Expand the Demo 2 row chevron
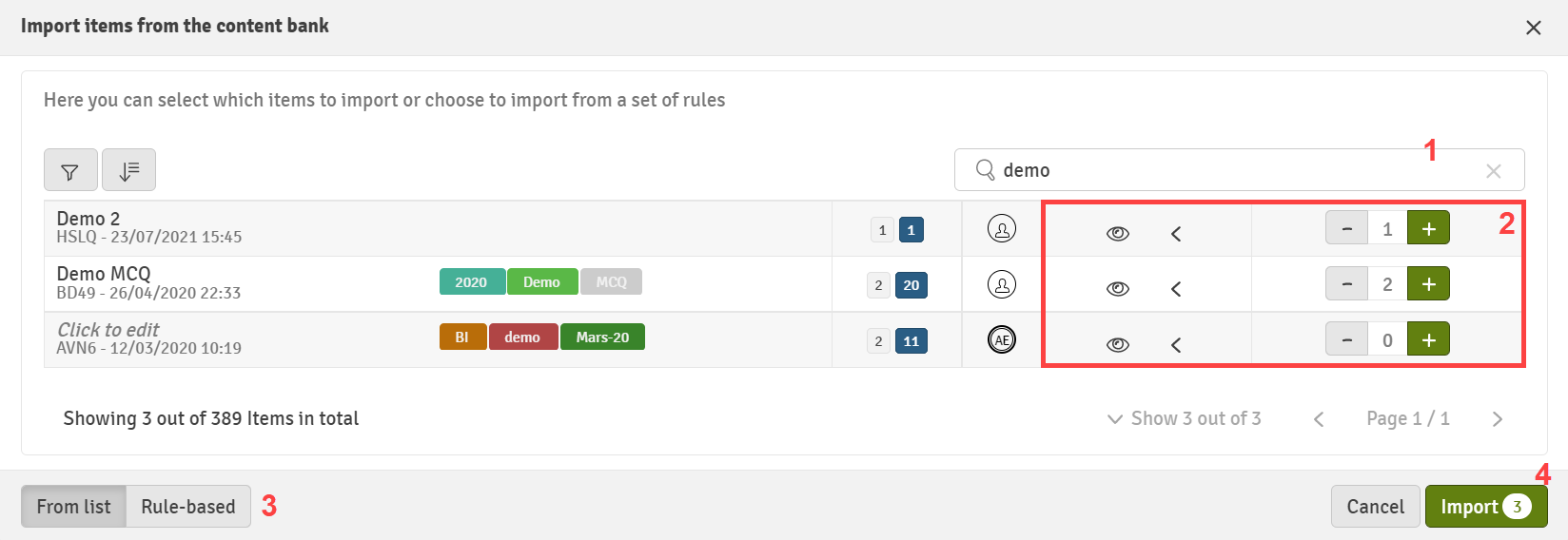The width and height of the screenshot is (1568, 540). click(x=1176, y=233)
